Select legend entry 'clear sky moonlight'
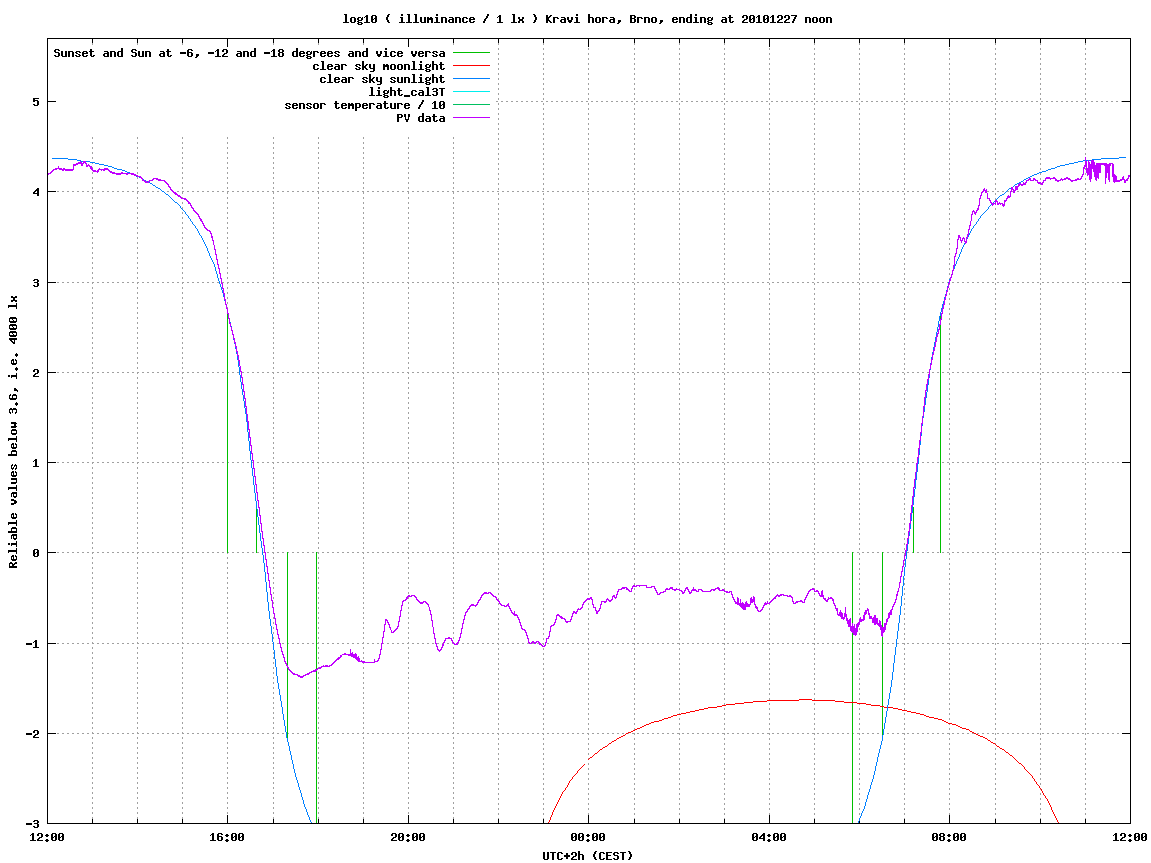Viewport: 1151px width, 863px height. 379,66
